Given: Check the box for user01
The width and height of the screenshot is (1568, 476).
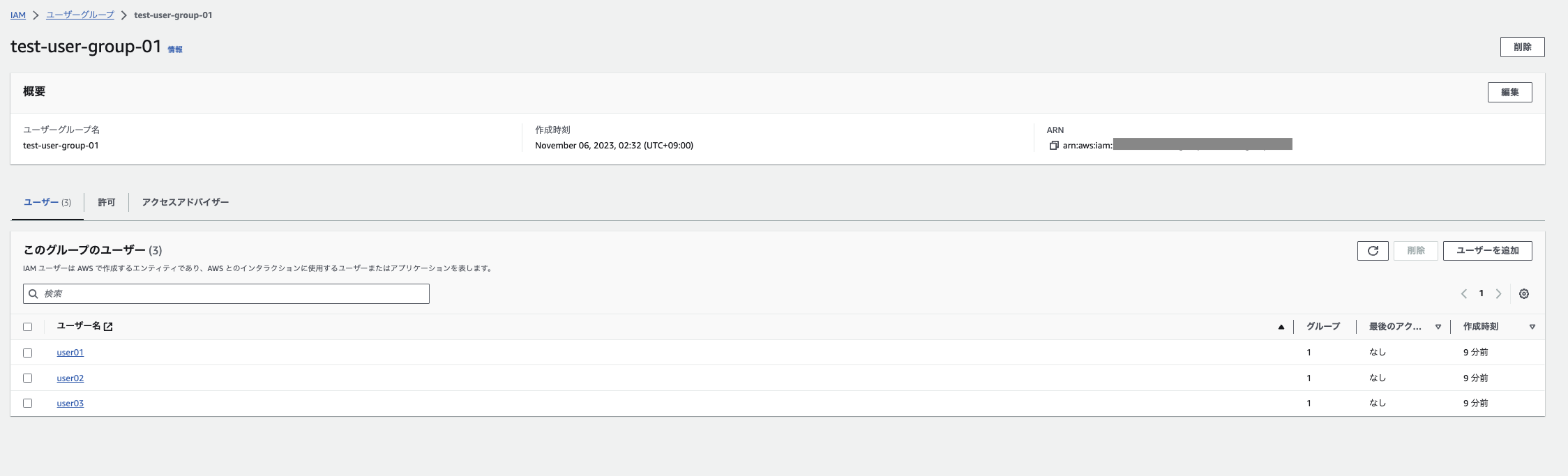Looking at the screenshot, I should (28, 353).
